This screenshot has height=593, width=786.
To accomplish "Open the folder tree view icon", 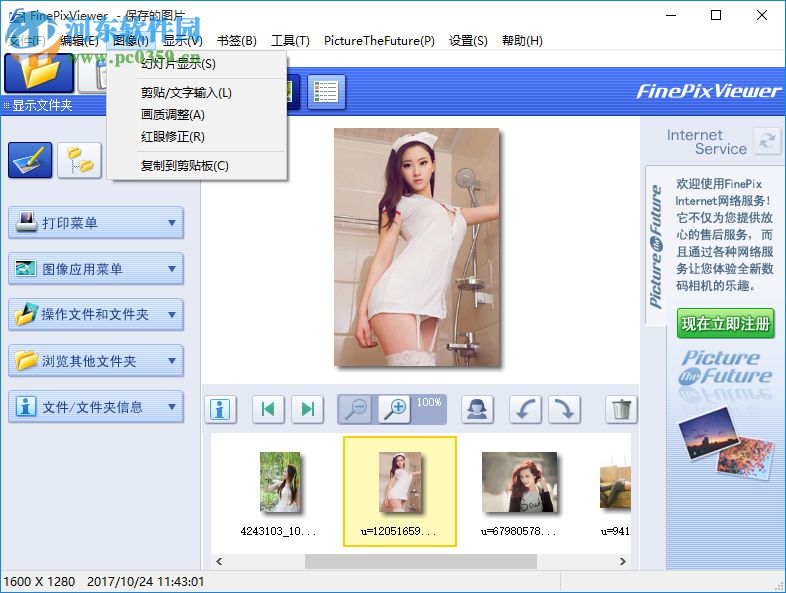I will pyautogui.click(x=80, y=160).
